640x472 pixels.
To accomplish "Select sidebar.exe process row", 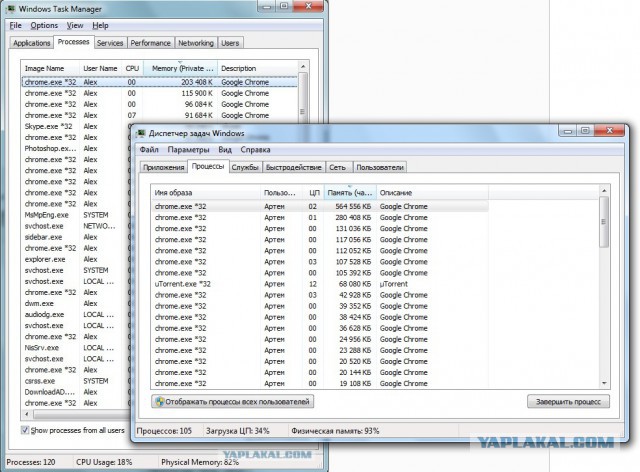I will point(76,237).
